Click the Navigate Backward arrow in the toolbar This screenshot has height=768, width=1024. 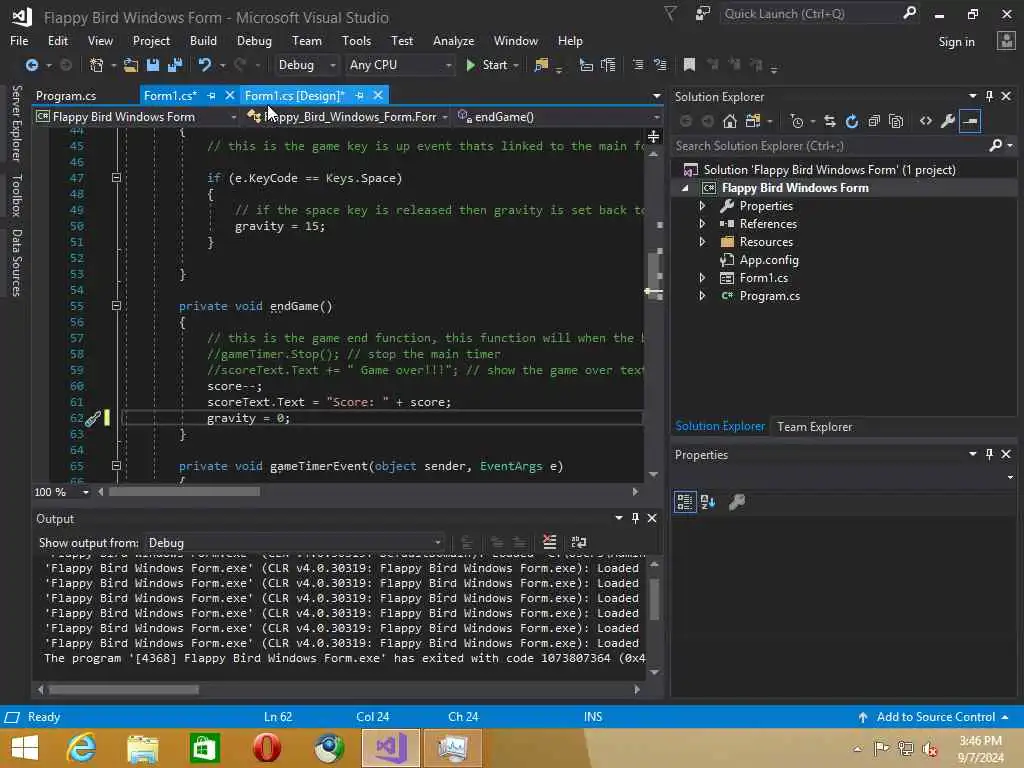point(31,65)
